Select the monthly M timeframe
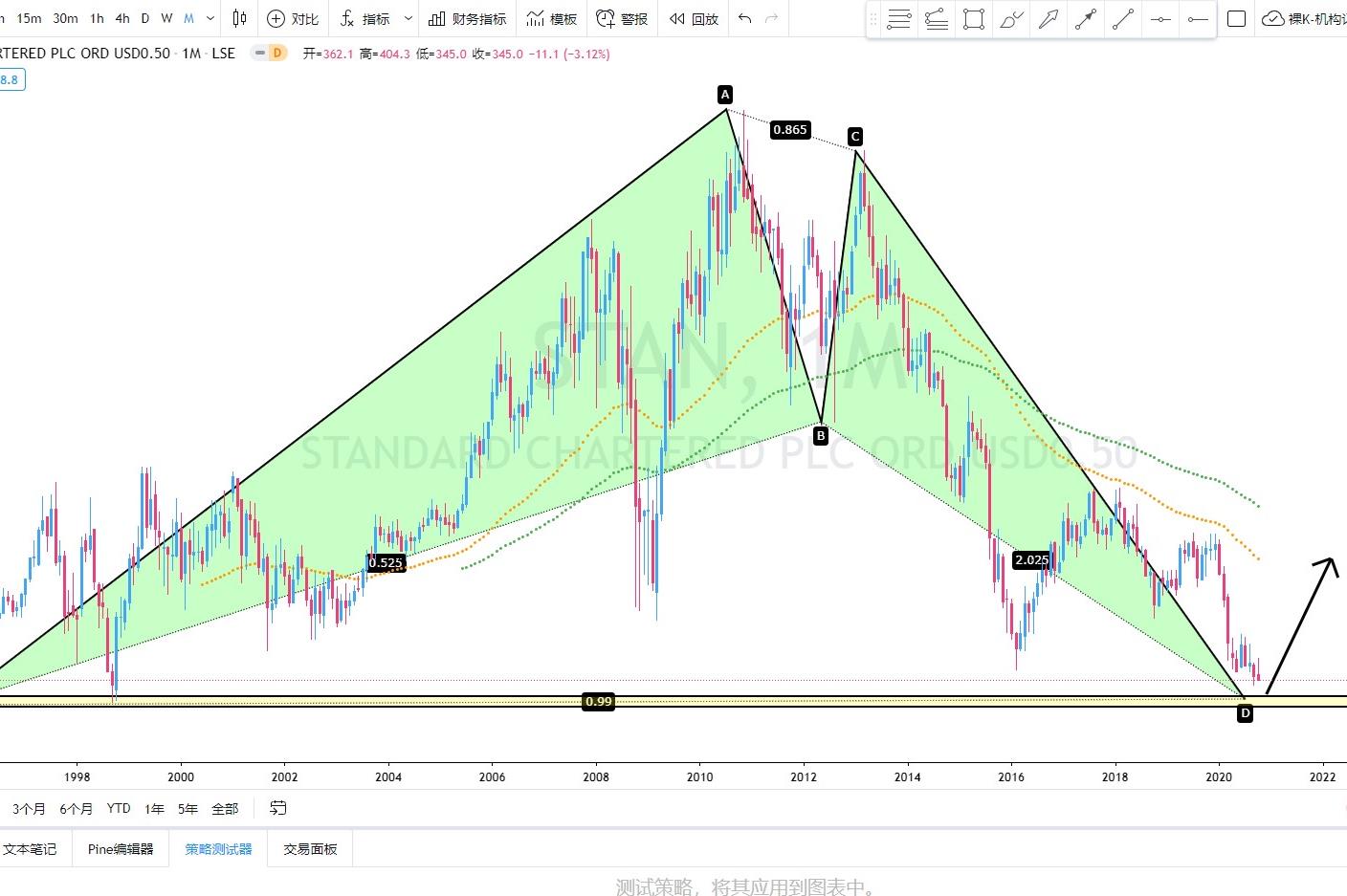The width and height of the screenshot is (1347, 896). [x=188, y=18]
